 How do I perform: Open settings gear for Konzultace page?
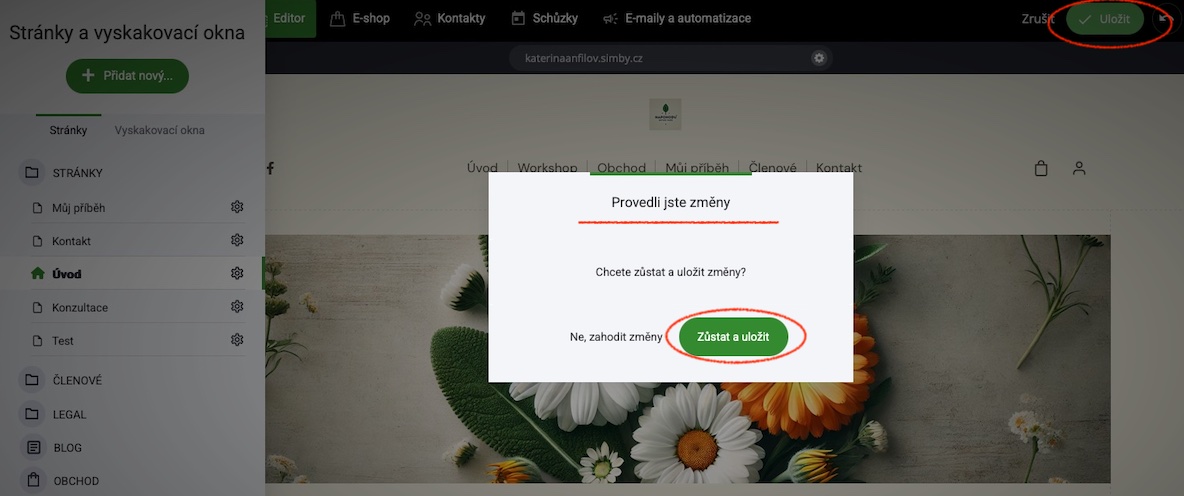[x=237, y=307]
